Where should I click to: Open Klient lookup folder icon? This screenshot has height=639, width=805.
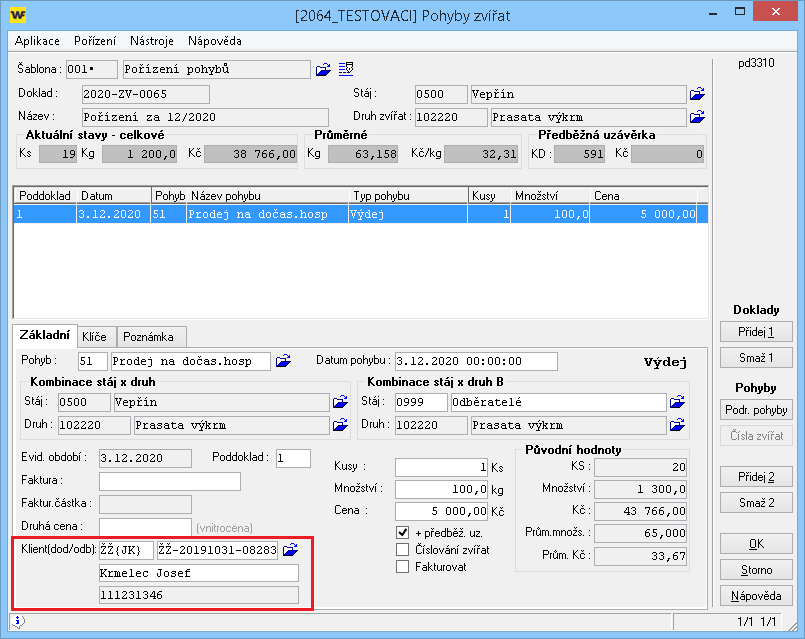[x=291, y=549]
